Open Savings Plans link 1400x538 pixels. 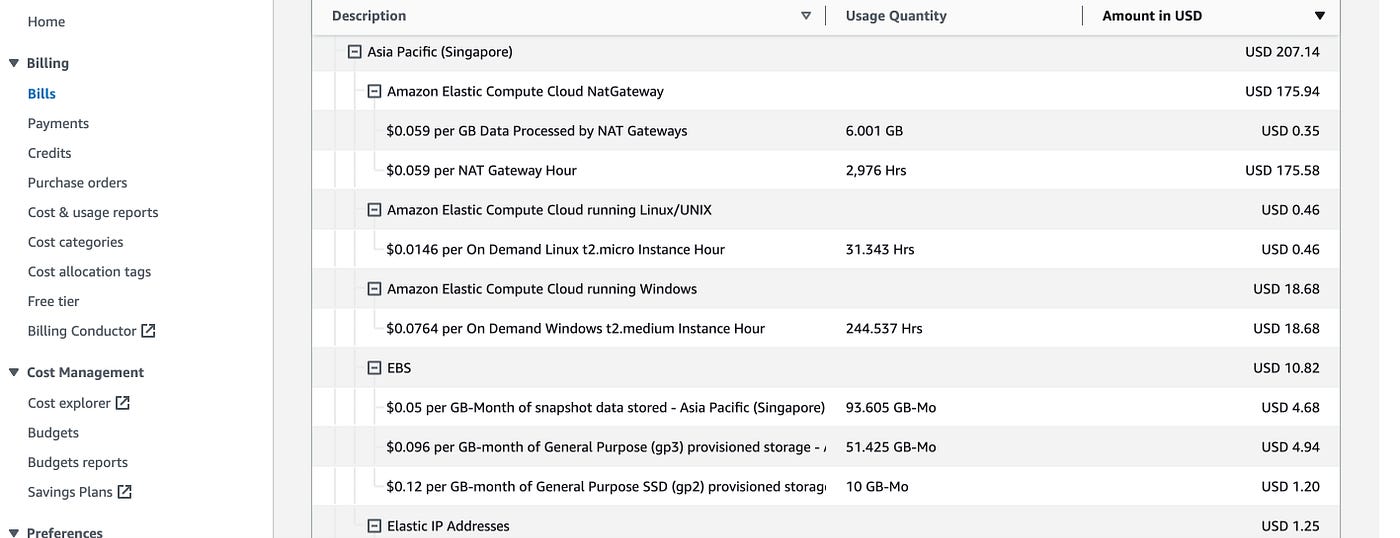coord(70,492)
